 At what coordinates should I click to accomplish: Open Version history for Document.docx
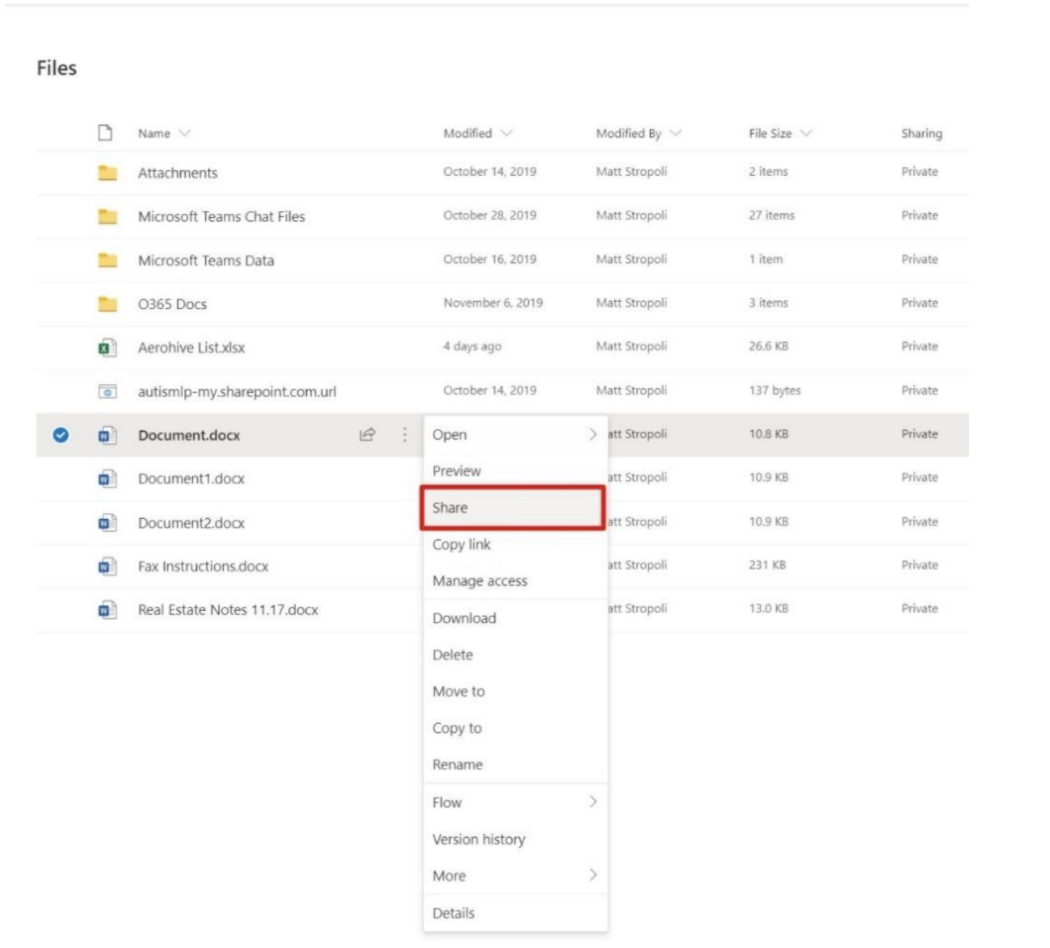coord(477,839)
